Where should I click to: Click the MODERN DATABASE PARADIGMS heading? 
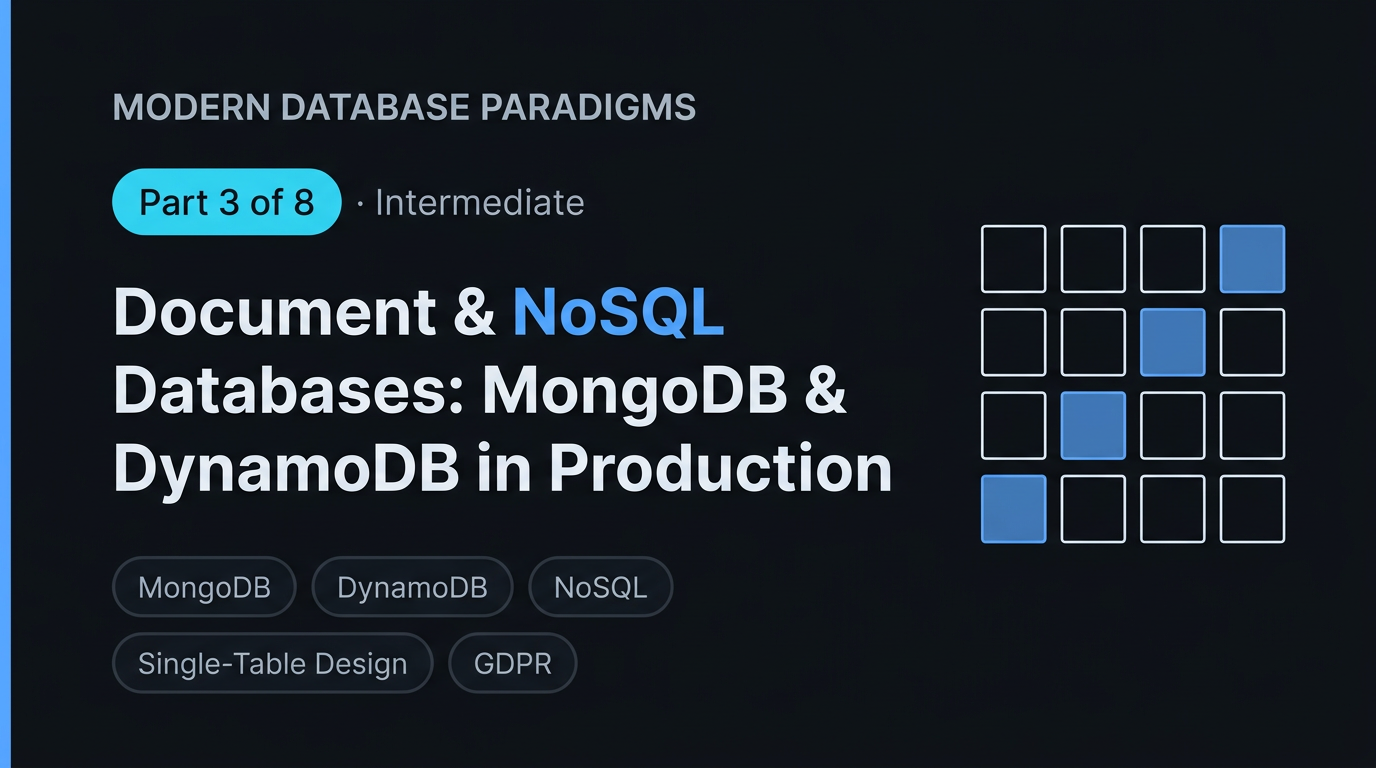(x=404, y=108)
